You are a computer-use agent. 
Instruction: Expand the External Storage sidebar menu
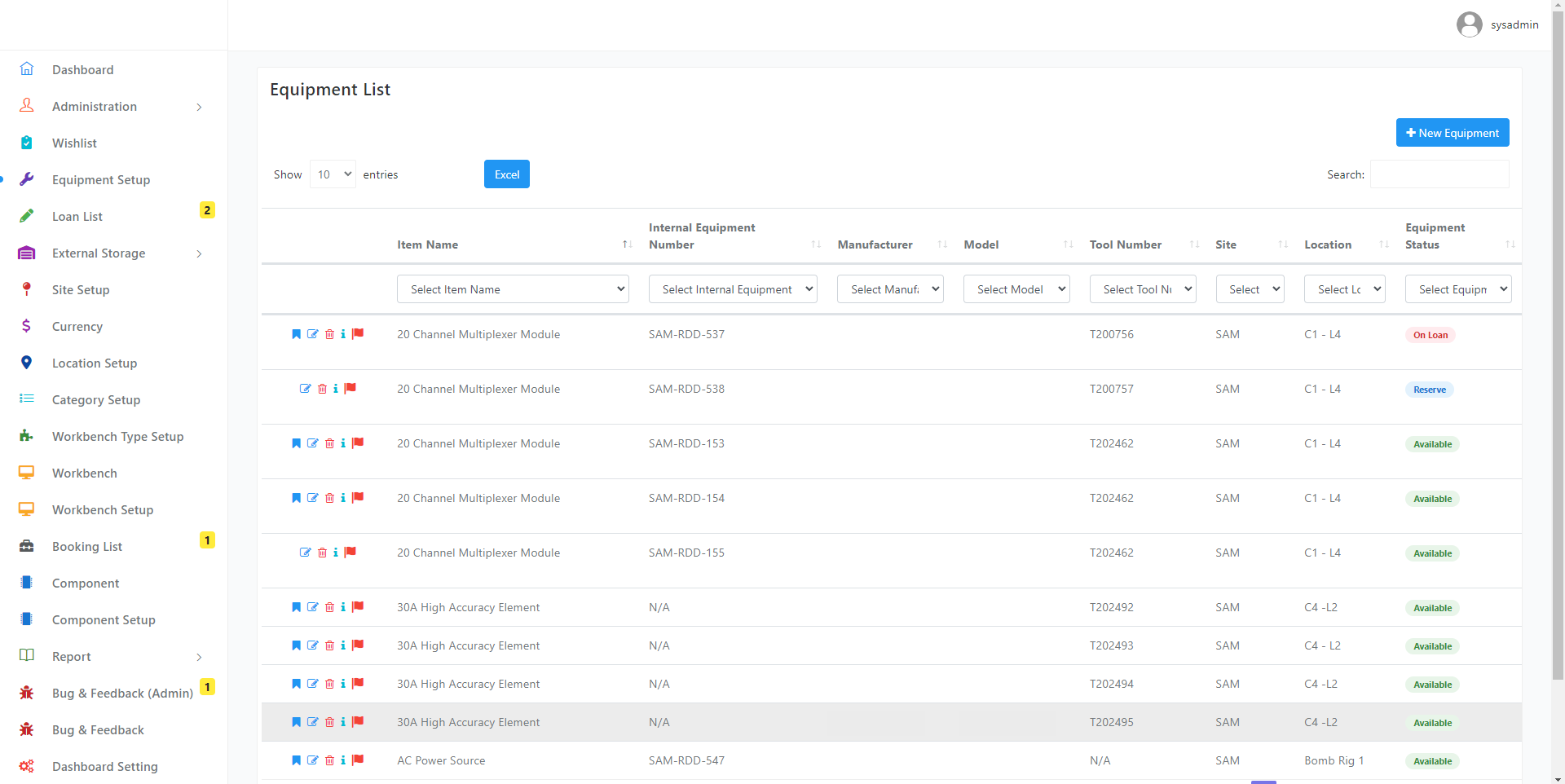(x=114, y=253)
